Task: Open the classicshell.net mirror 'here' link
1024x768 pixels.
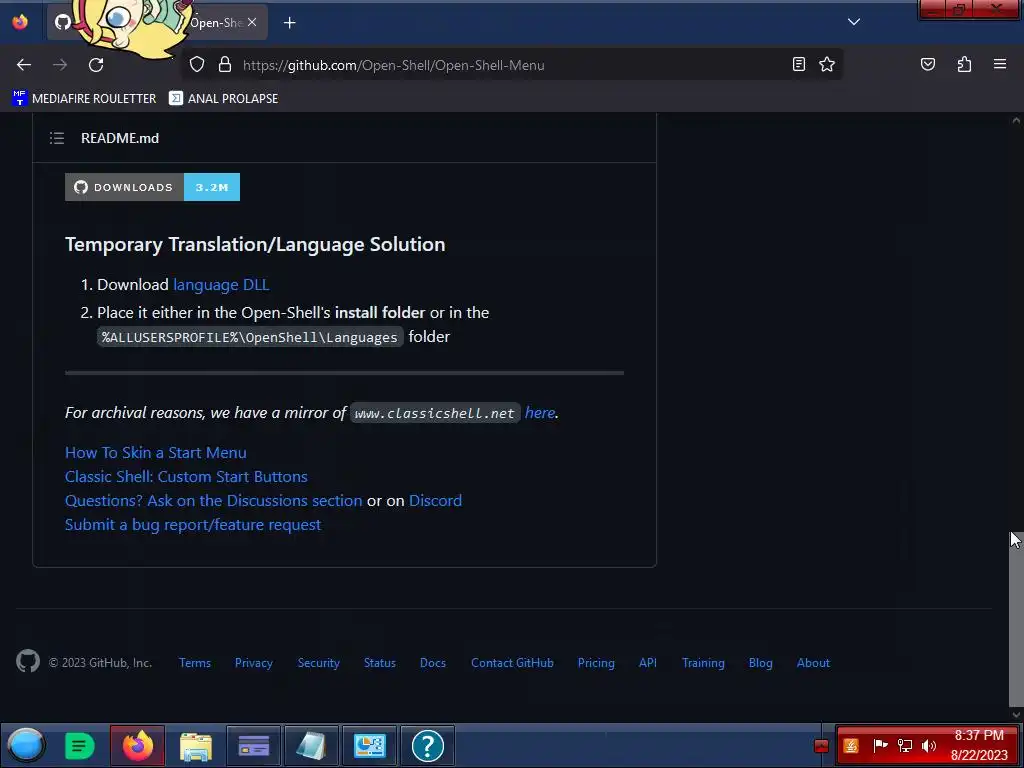Action: coord(539,413)
